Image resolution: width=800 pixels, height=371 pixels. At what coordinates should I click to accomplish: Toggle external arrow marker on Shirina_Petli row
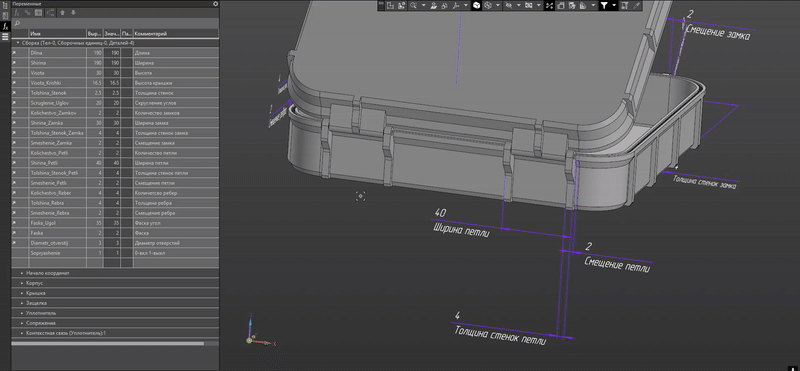(14, 163)
